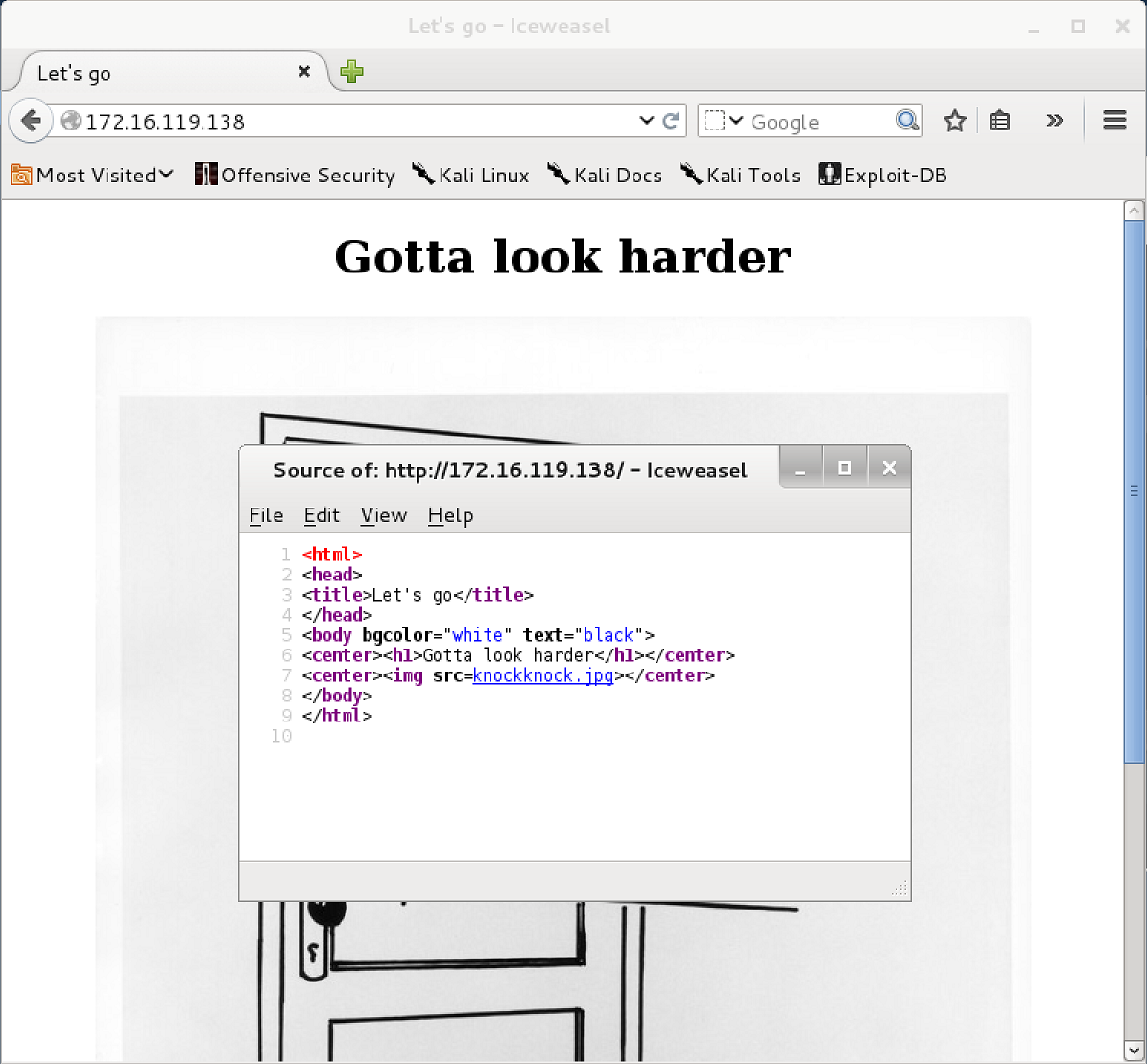Click in the address bar showing 172.16.119.138
Viewport: 1147px width, 1064px height.
click(355, 121)
